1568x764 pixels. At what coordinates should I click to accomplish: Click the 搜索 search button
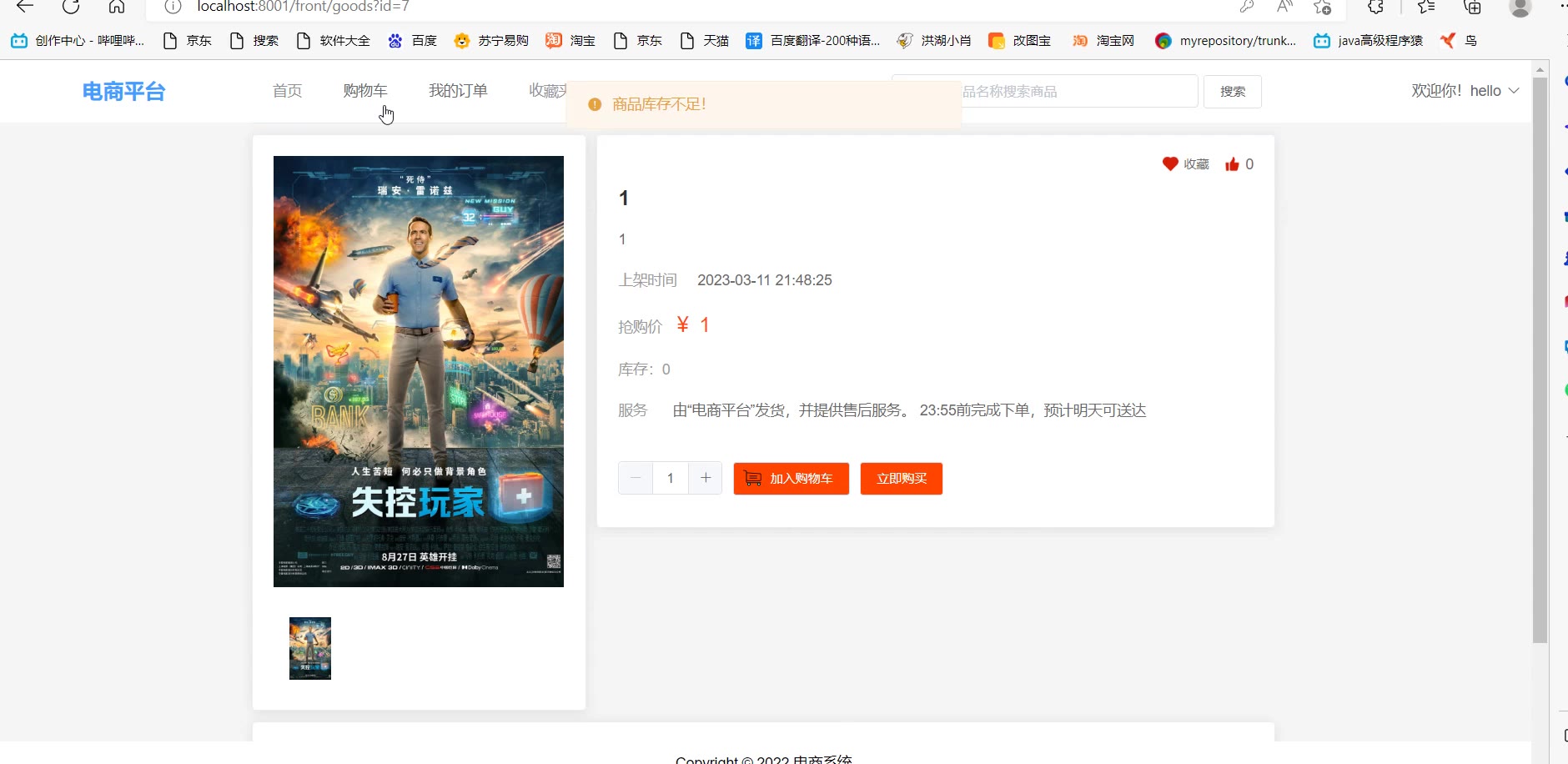[x=1233, y=92]
